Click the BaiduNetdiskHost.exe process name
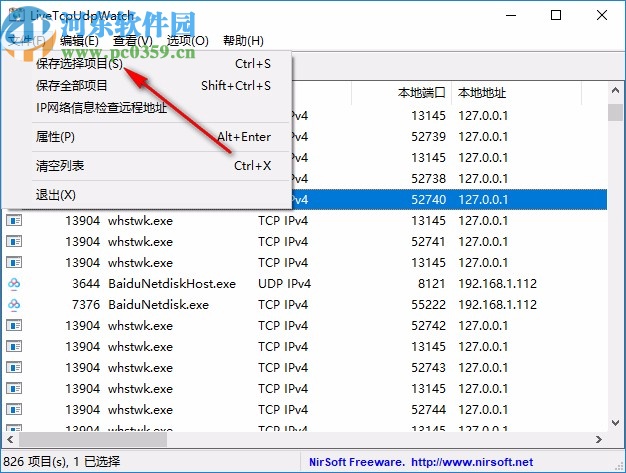Viewport: 626px width, 473px height. pos(172,284)
